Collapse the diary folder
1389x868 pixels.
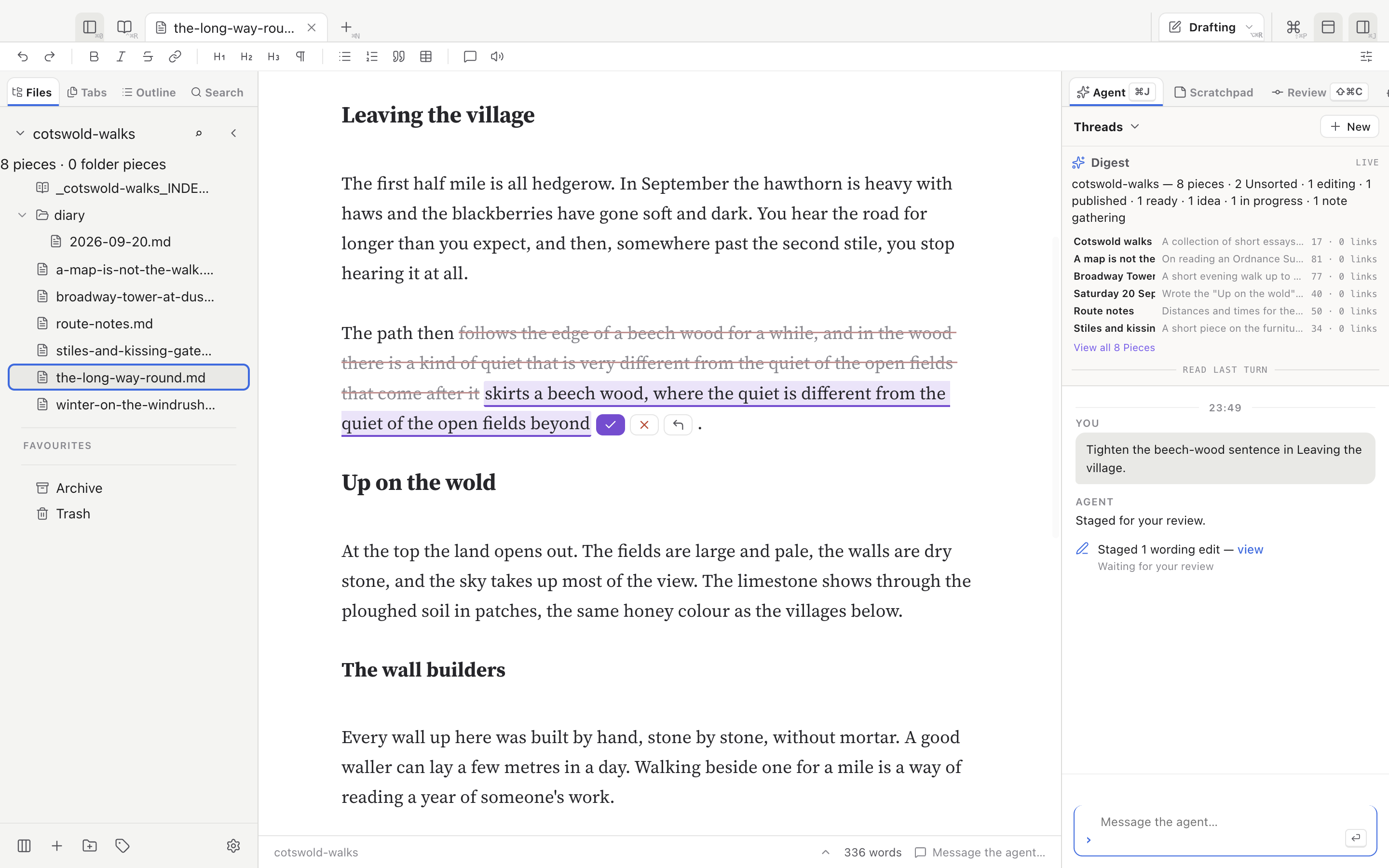click(22, 215)
